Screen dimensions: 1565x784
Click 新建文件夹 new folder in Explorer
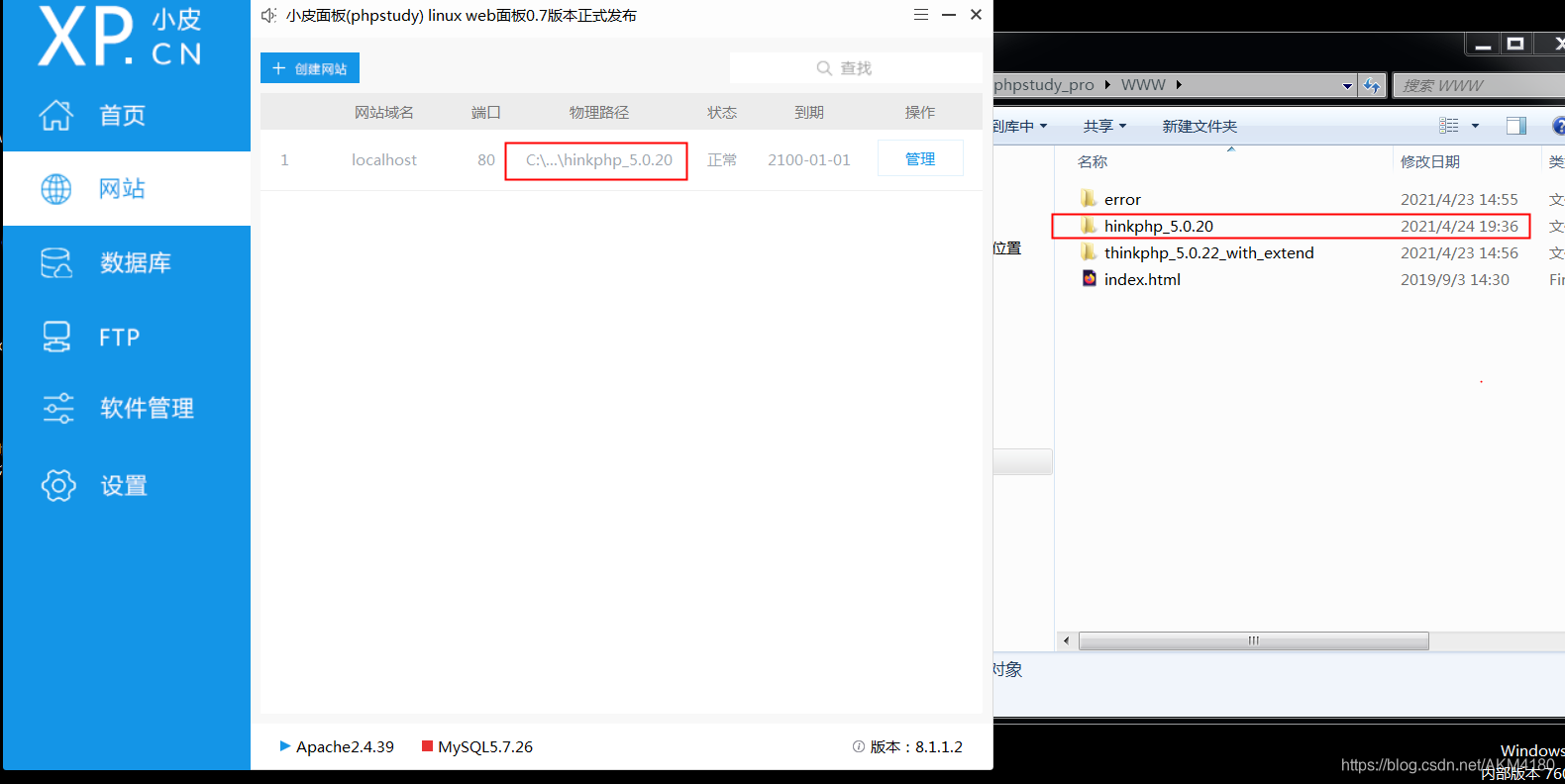(1200, 126)
